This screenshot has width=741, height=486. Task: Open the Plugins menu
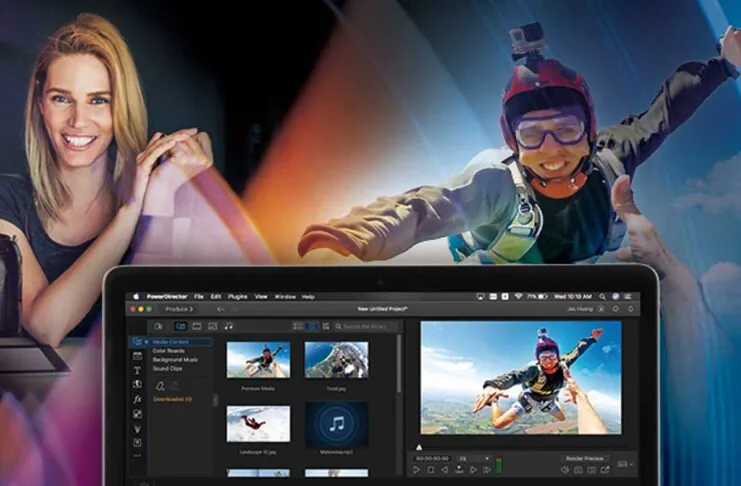[238, 297]
